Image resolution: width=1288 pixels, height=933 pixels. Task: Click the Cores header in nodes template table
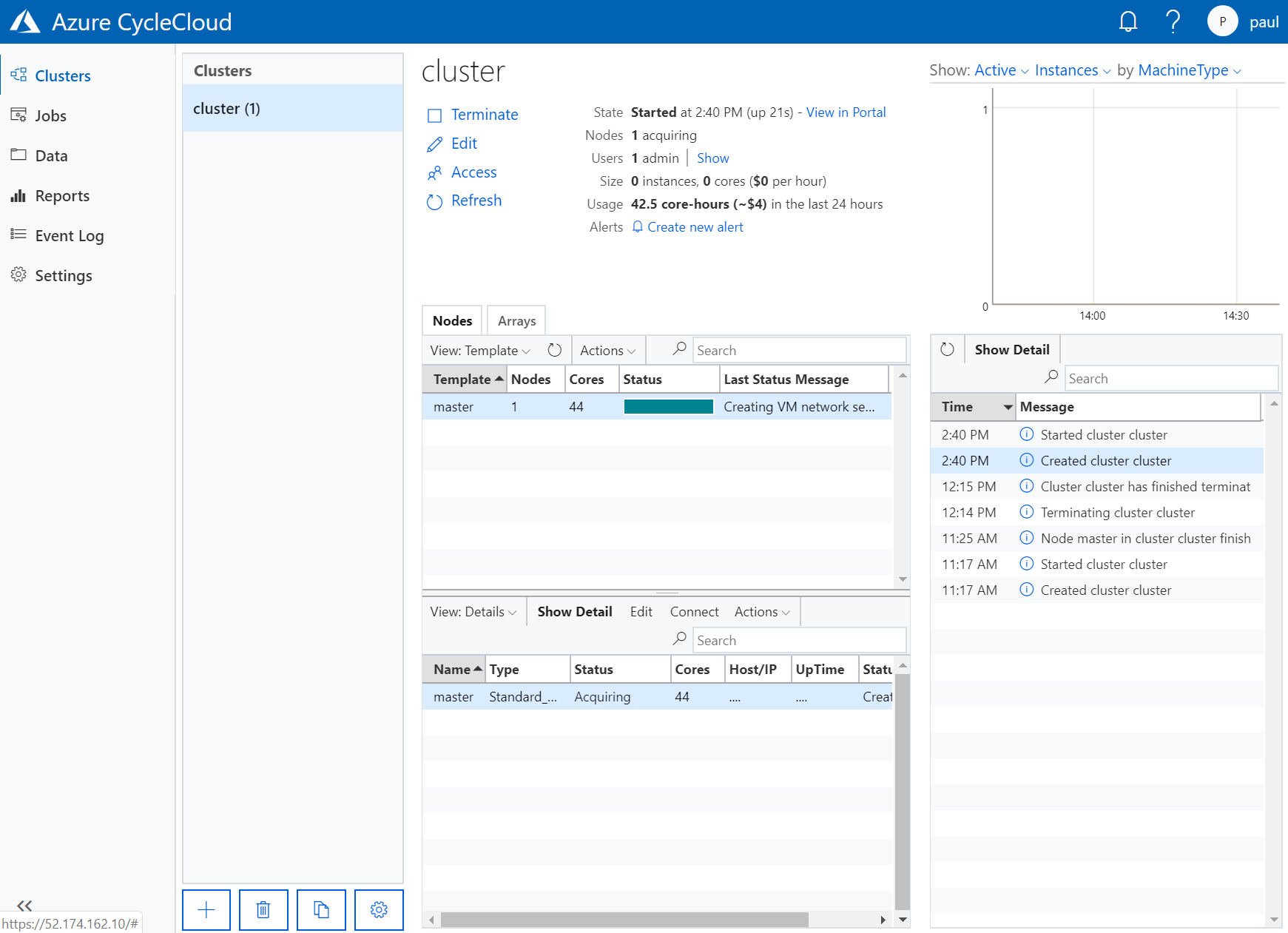[590, 379]
